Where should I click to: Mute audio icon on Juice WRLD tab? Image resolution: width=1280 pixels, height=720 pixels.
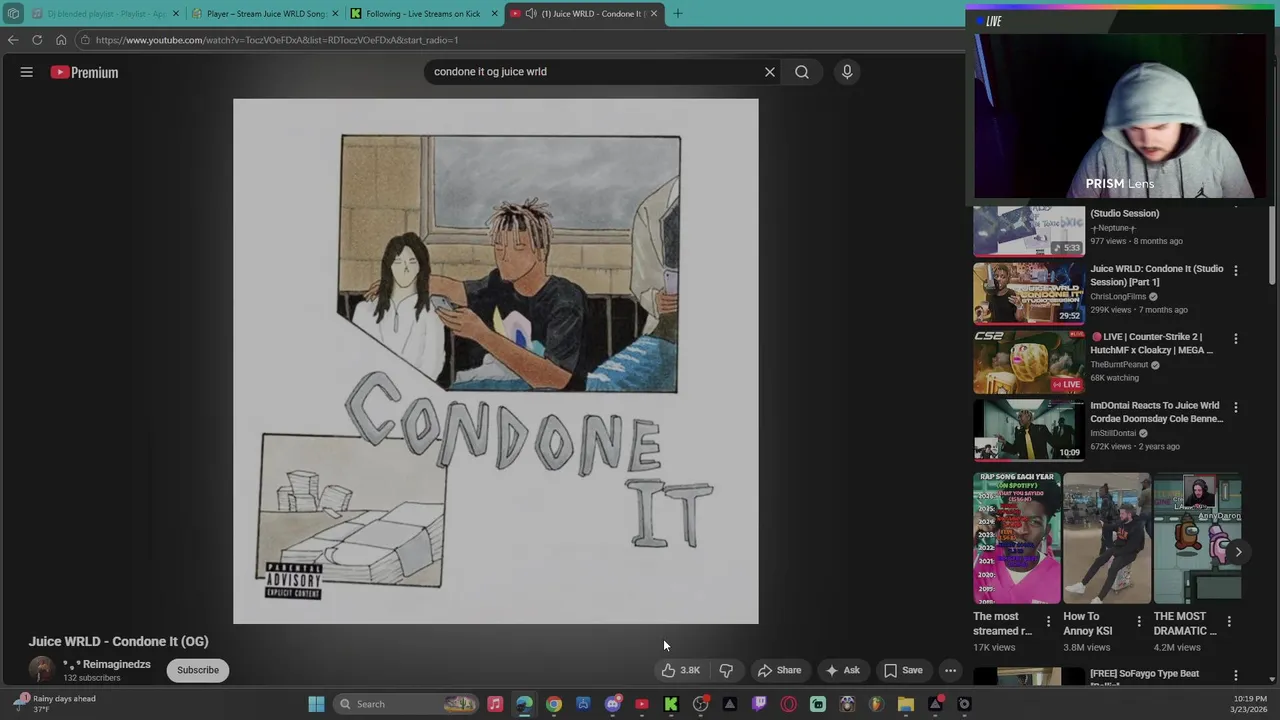tap(531, 14)
